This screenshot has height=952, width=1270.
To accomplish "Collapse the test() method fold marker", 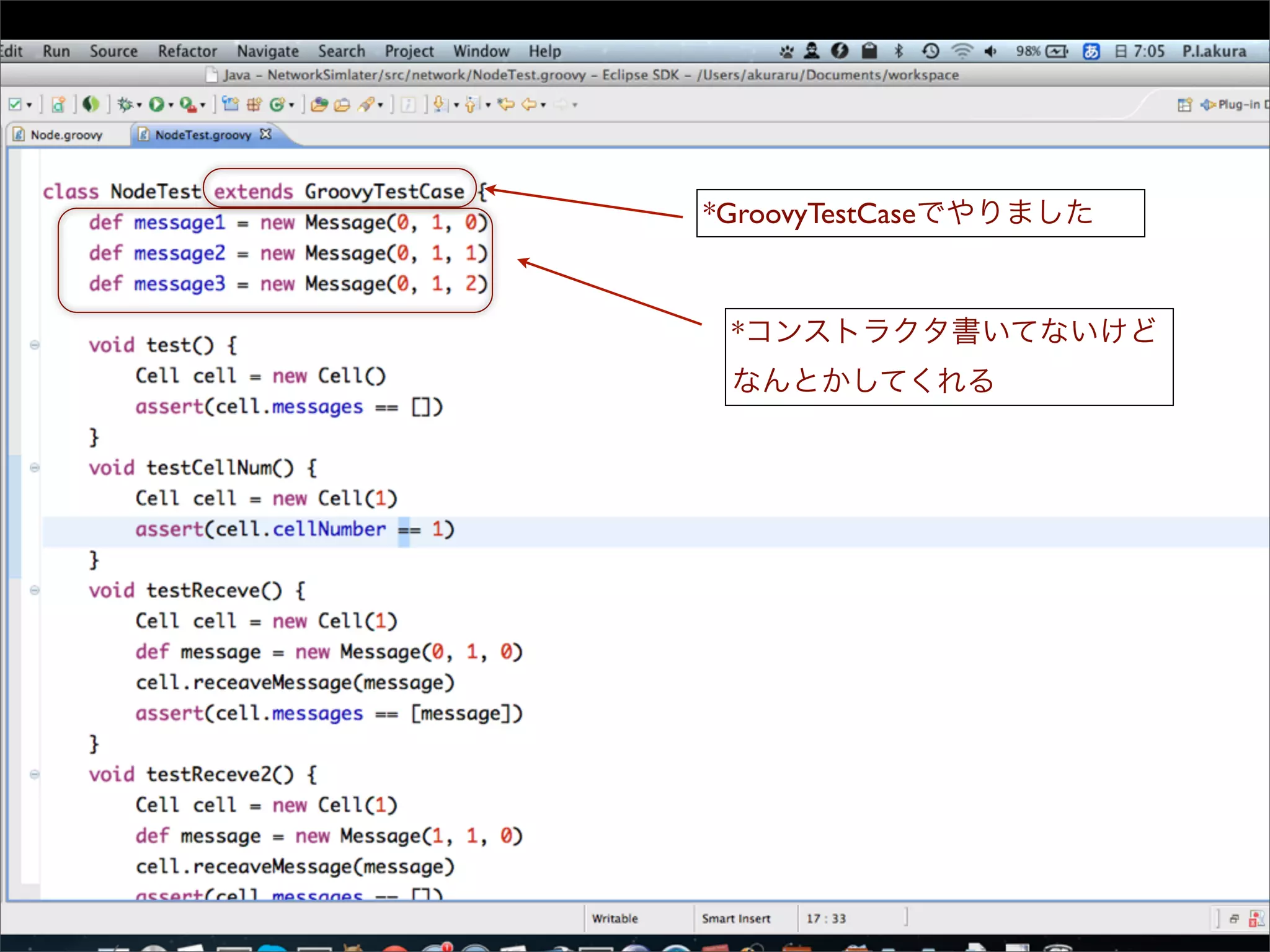I will coord(35,345).
